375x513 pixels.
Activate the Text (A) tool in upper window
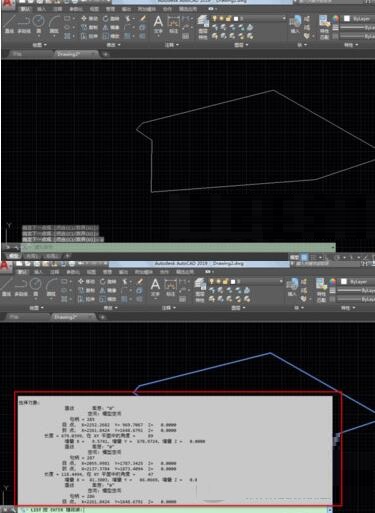pos(158,25)
